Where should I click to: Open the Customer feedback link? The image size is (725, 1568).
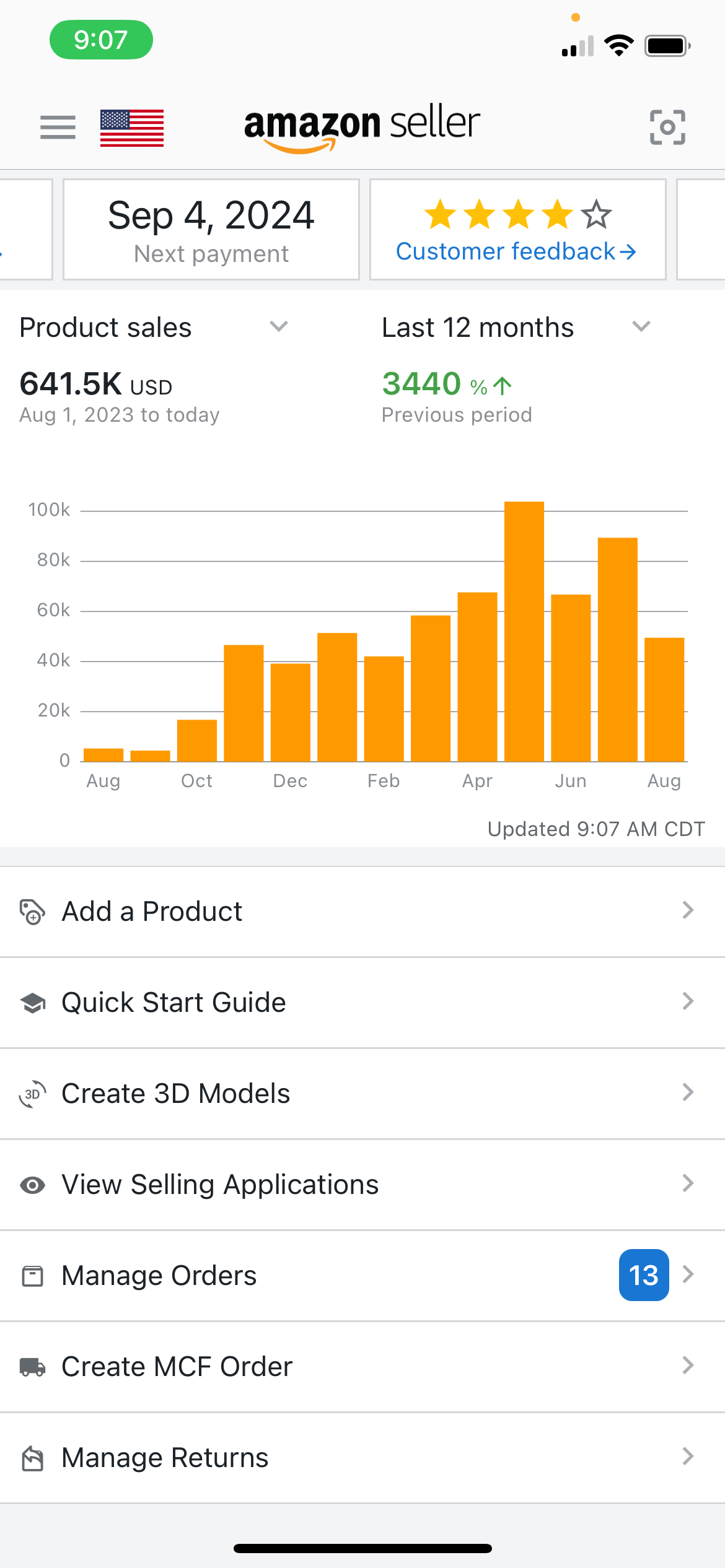516,251
